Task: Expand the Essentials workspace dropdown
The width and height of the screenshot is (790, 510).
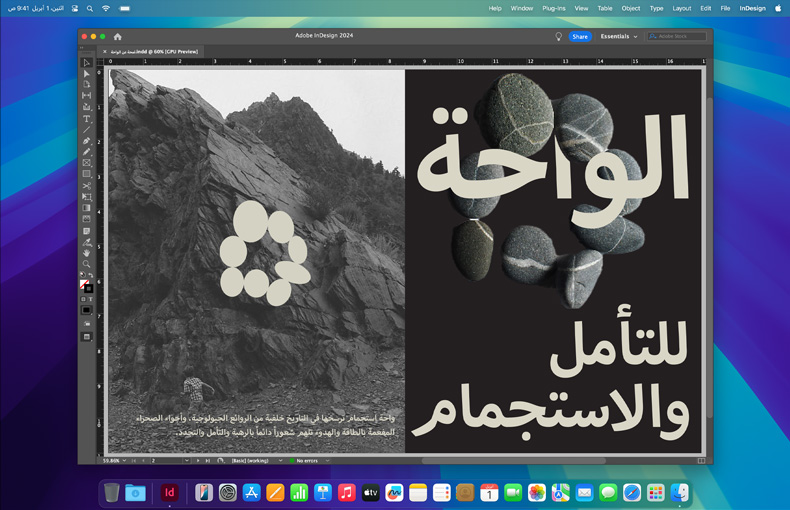Action: pos(618,36)
